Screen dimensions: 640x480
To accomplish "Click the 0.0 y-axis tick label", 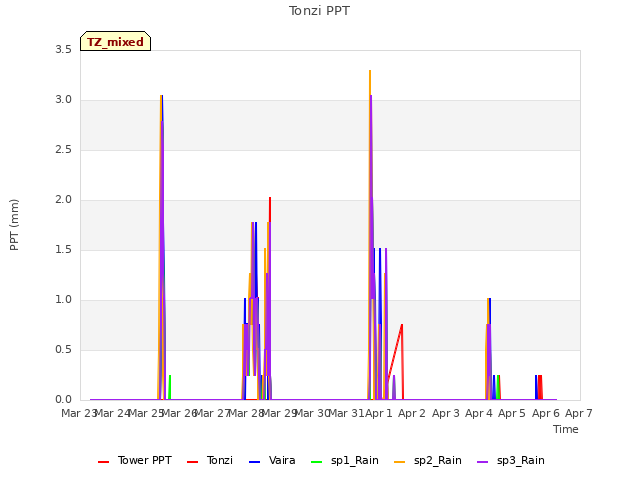I will (63, 400).
